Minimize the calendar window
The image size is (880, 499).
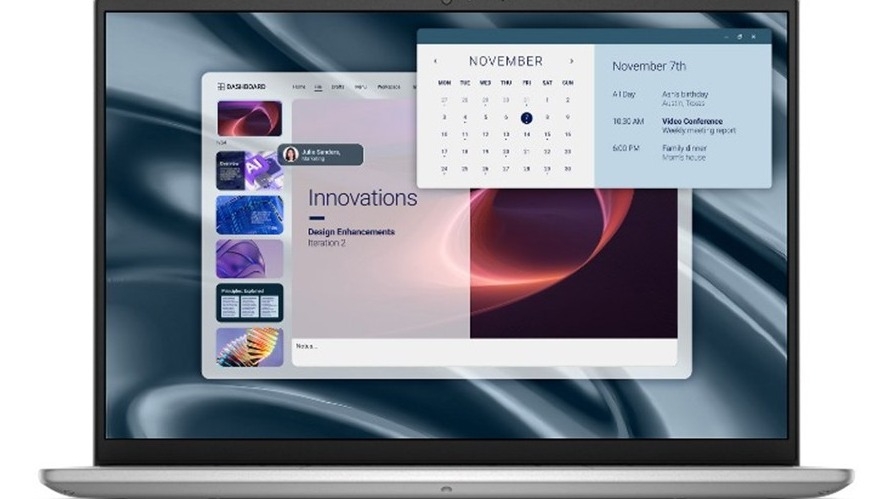726,36
